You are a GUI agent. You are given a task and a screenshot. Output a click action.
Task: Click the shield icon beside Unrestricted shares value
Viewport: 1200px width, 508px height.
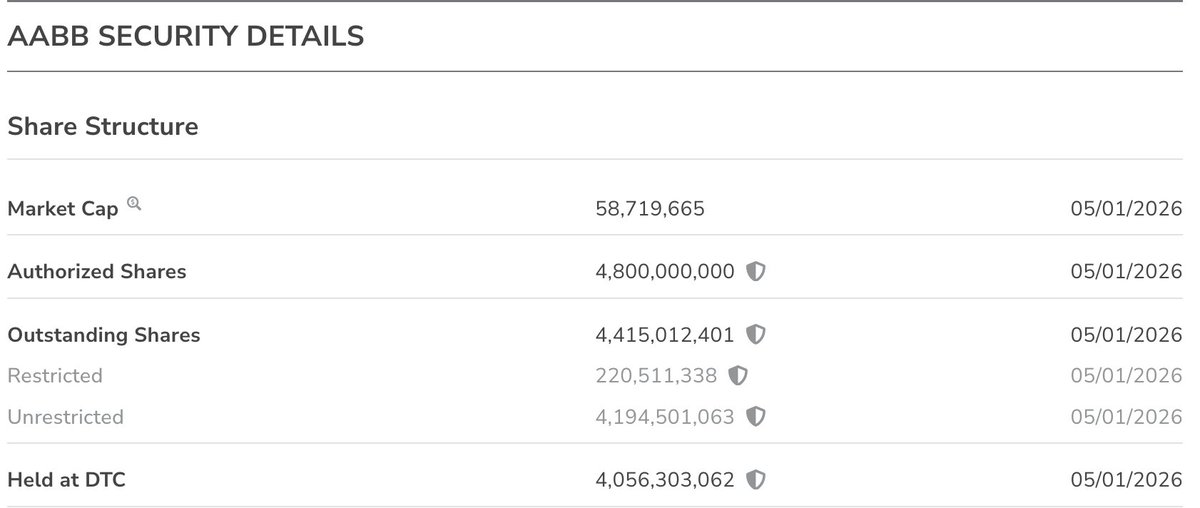point(757,417)
